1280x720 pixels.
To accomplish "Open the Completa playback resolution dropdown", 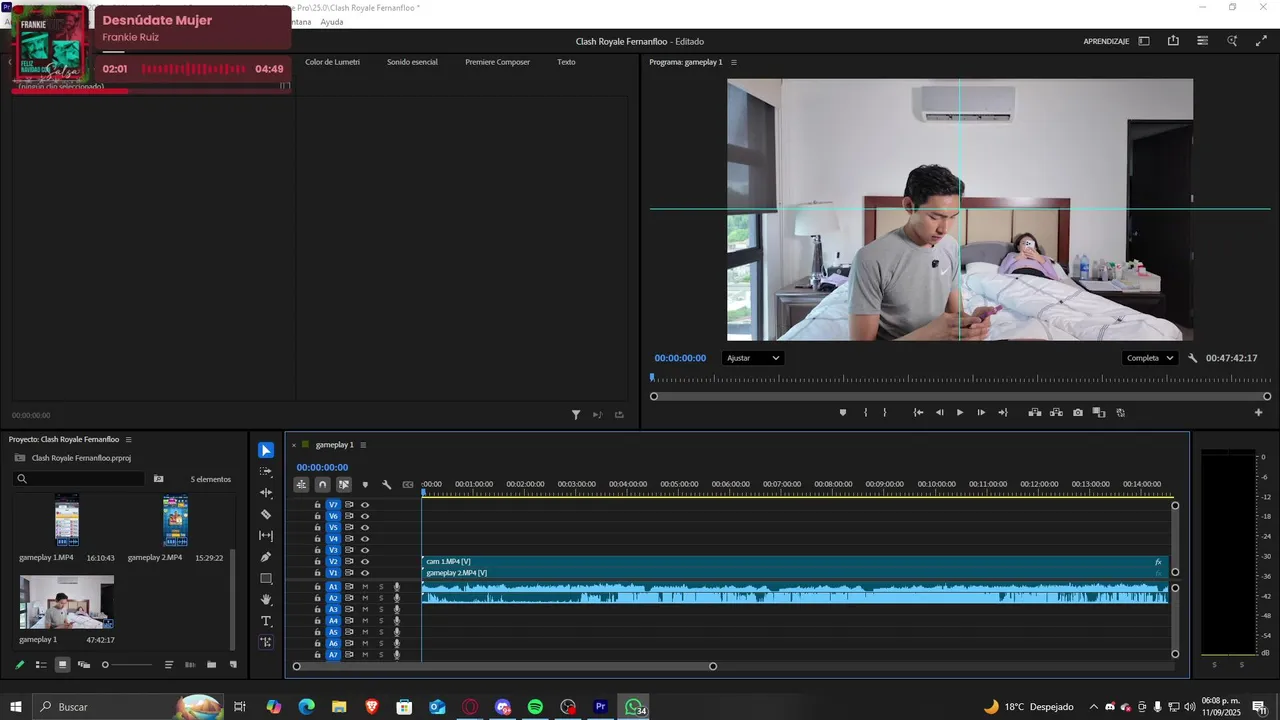I will (x=1150, y=358).
